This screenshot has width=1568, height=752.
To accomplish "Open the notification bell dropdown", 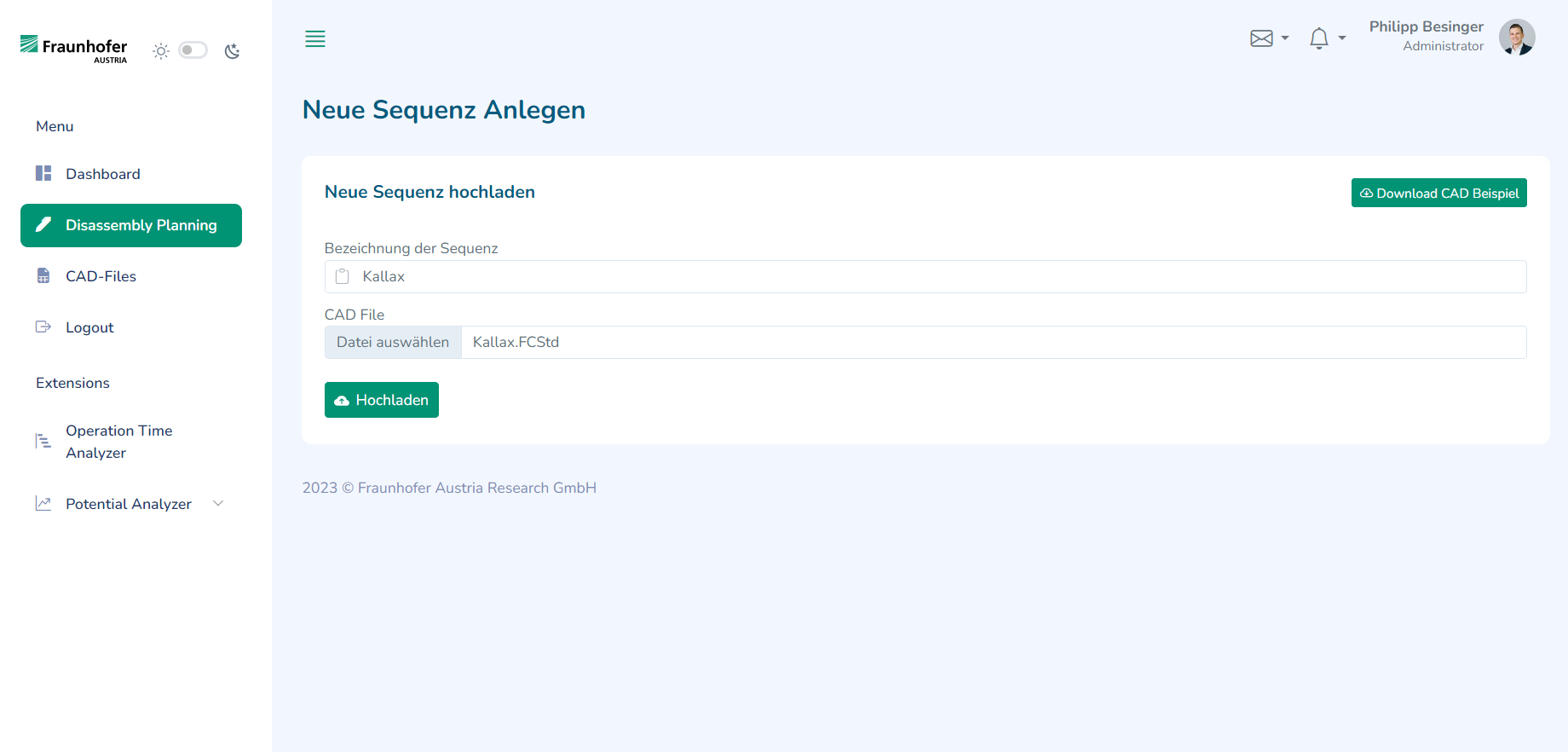I will [1327, 38].
